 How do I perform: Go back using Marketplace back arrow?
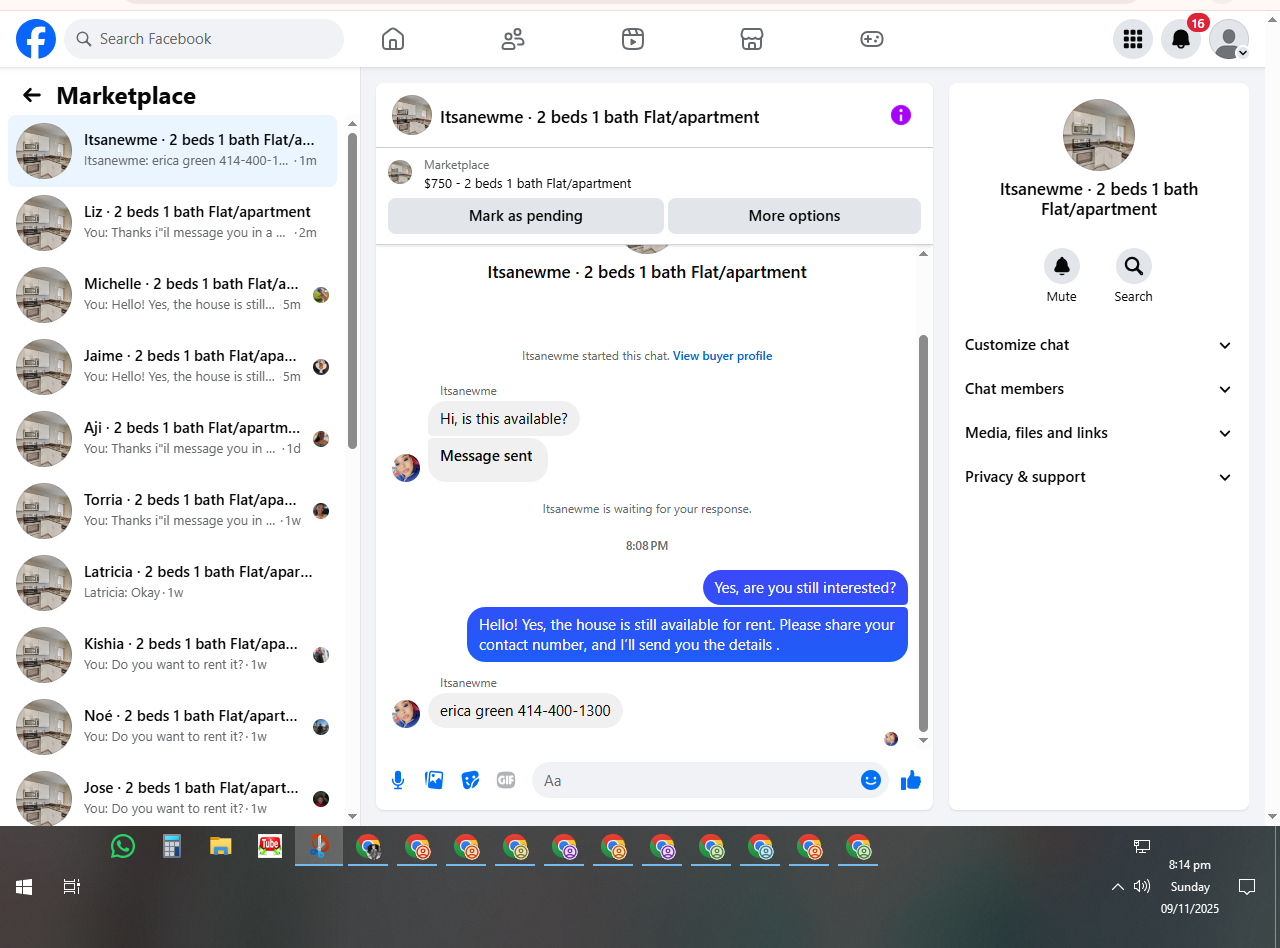point(32,95)
